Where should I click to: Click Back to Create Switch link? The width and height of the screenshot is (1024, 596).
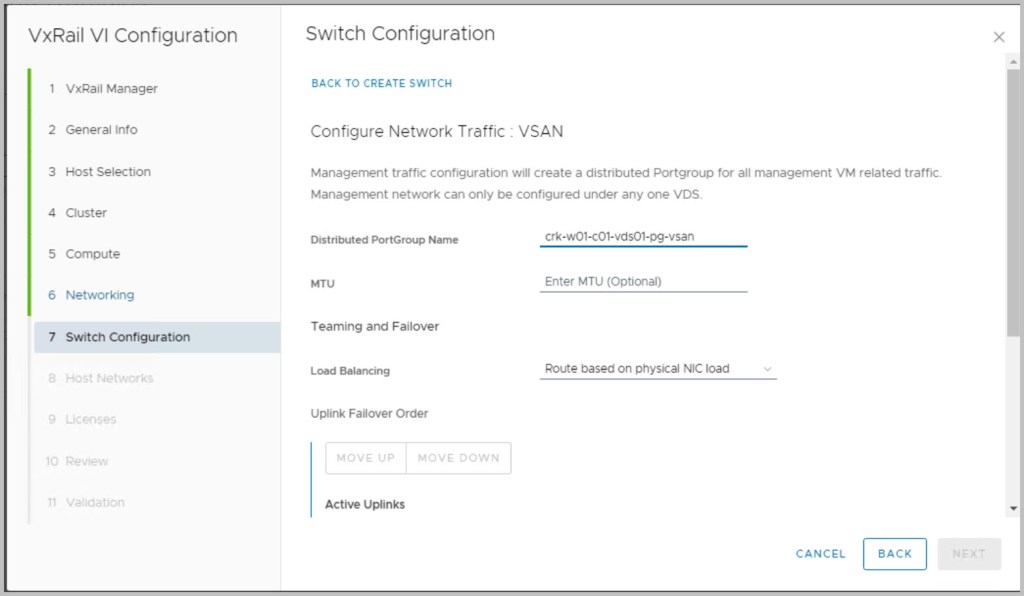click(x=381, y=83)
